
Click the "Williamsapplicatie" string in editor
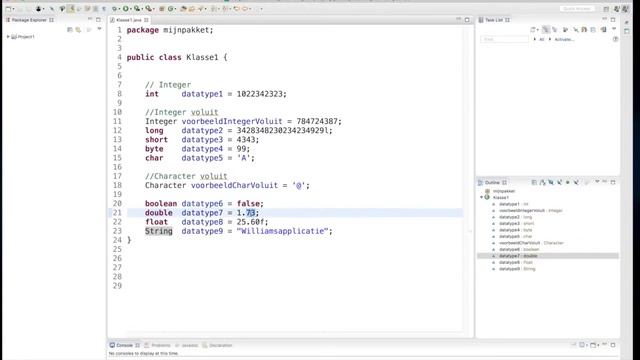[282, 231]
